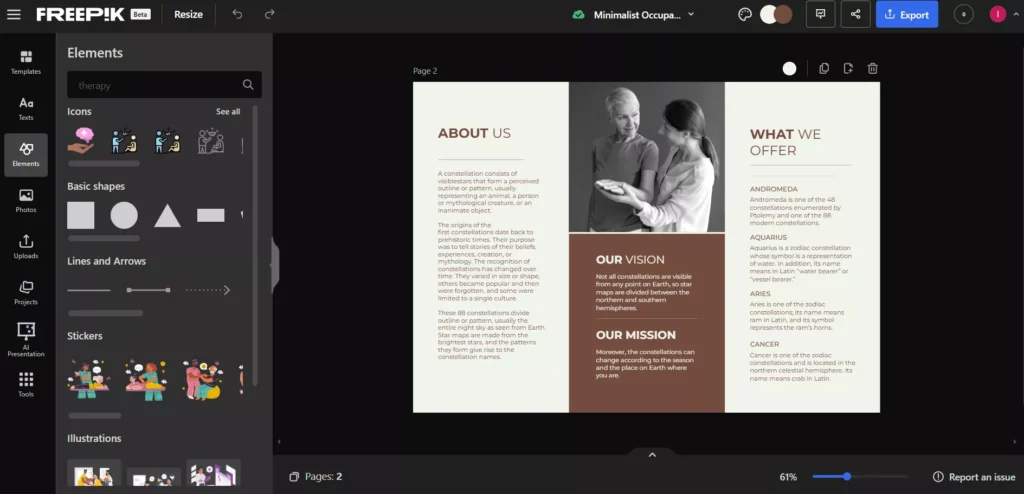Open the user profile avatar
Image resolution: width=1024 pixels, height=494 pixels.
tap(997, 14)
